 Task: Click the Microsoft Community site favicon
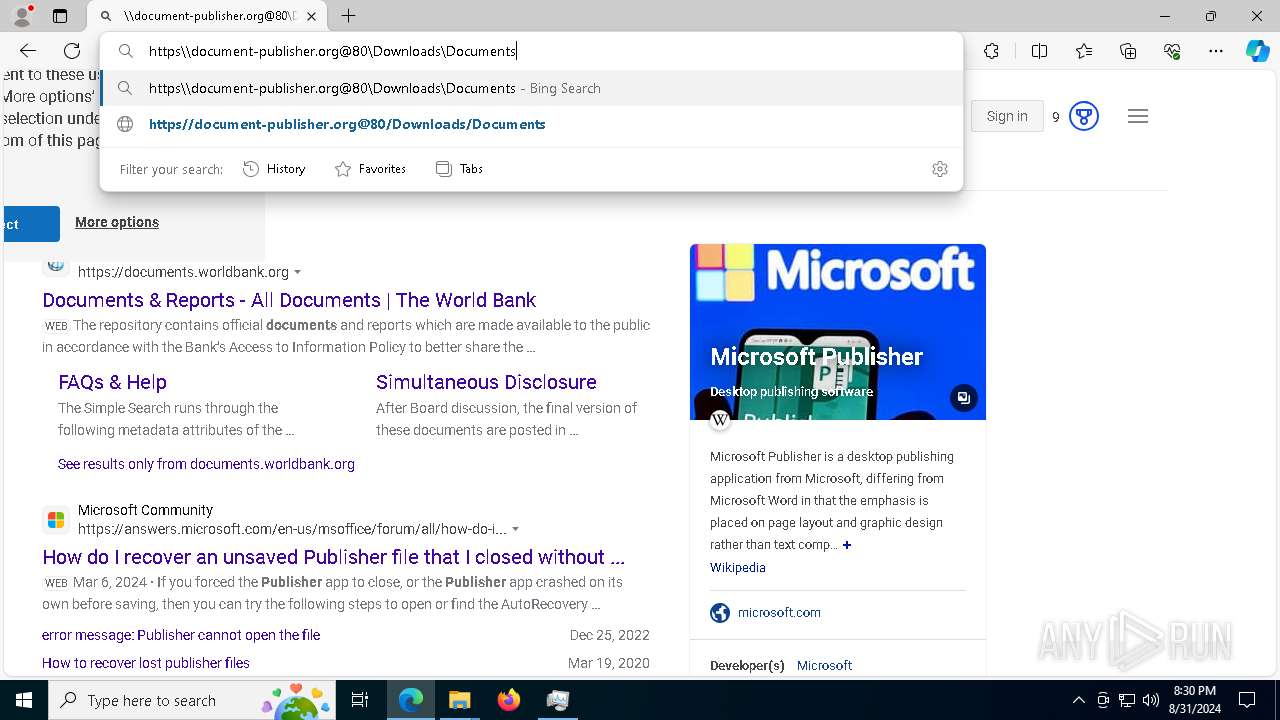(56, 520)
